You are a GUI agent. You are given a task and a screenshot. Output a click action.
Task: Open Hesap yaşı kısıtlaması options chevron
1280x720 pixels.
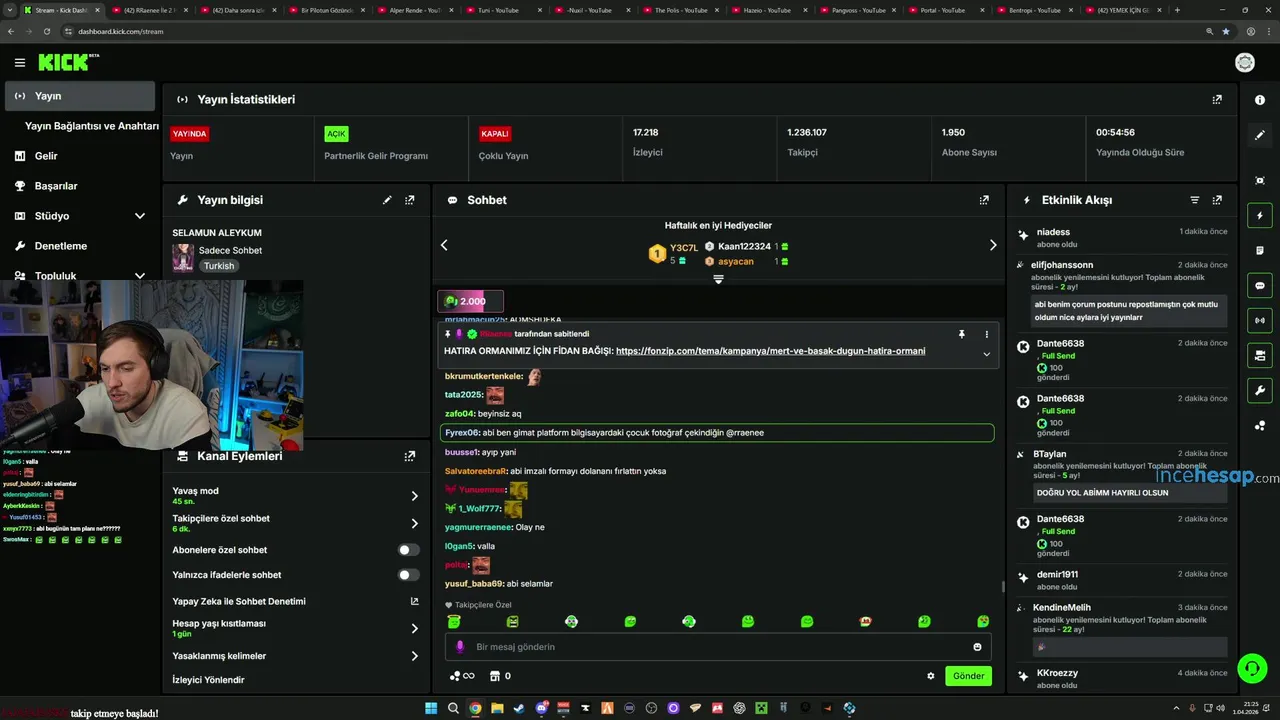(414, 628)
